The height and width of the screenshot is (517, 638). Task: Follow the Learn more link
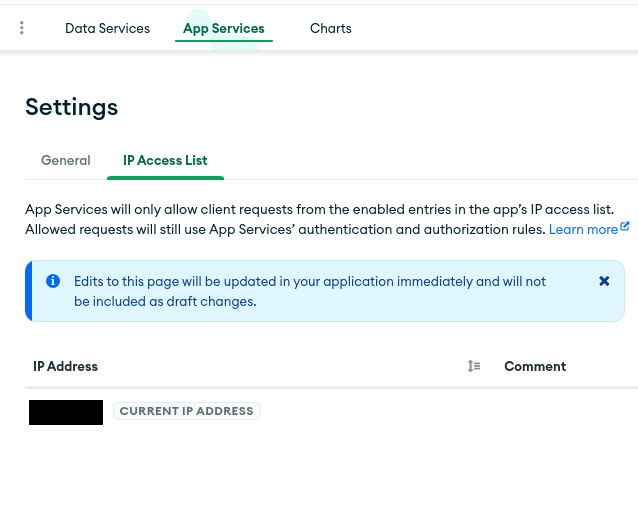(x=583, y=229)
